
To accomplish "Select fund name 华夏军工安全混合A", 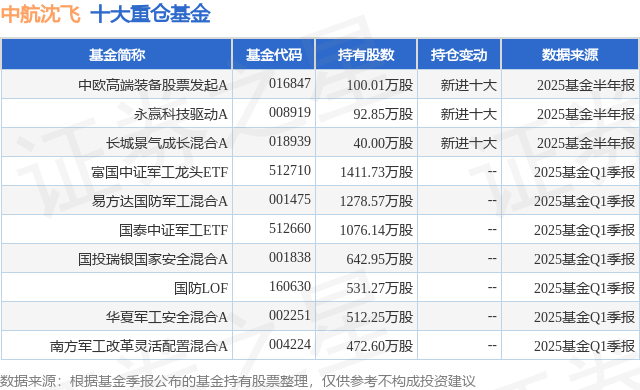I will tap(167, 317).
